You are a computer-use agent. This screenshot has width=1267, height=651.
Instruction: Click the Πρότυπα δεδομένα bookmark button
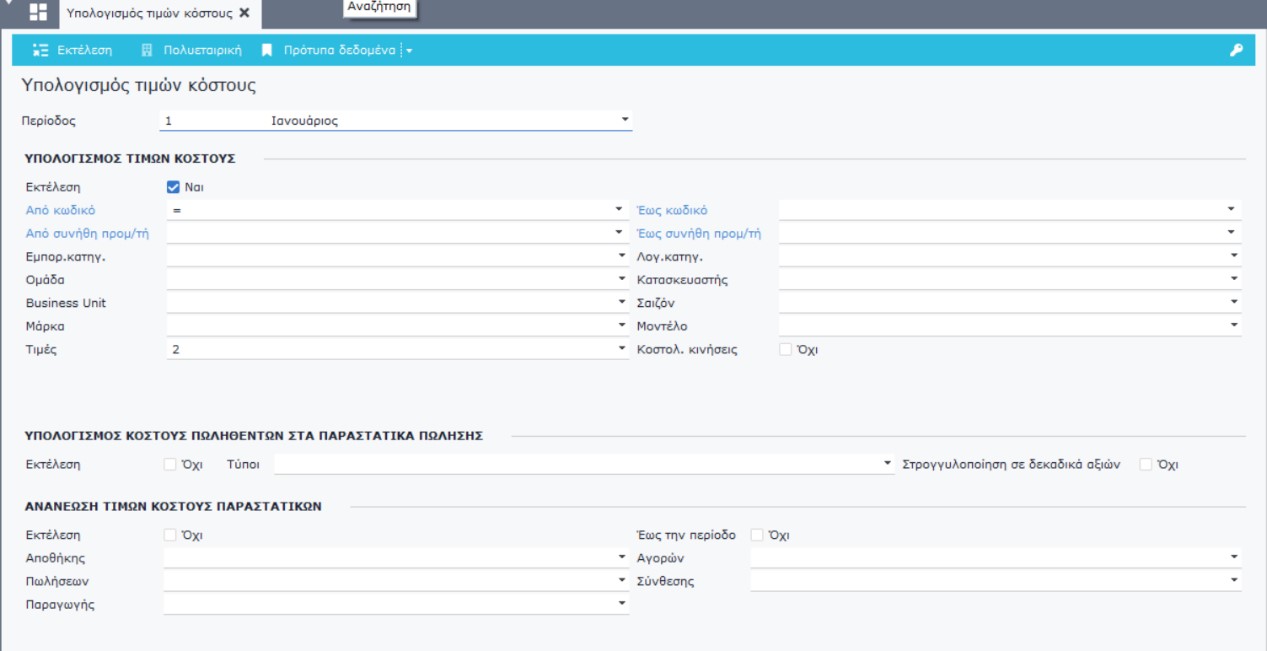point(330,50)
